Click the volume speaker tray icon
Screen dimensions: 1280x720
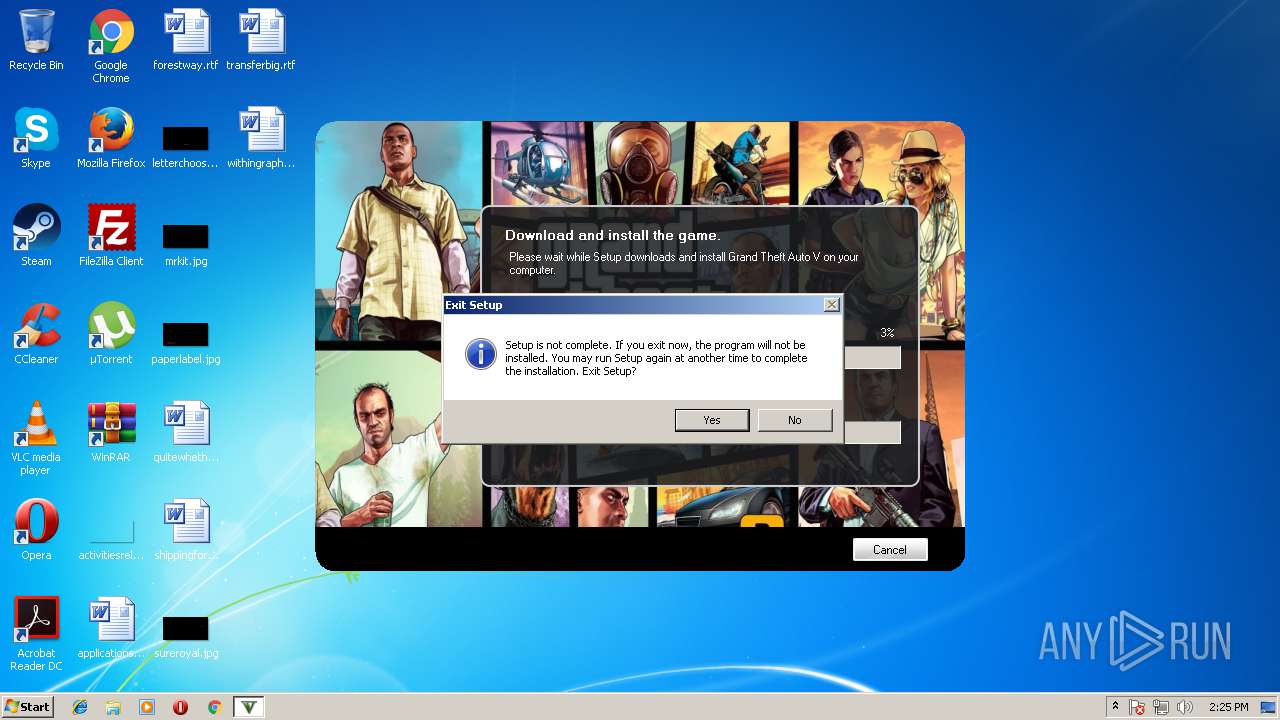(1185, 707)
